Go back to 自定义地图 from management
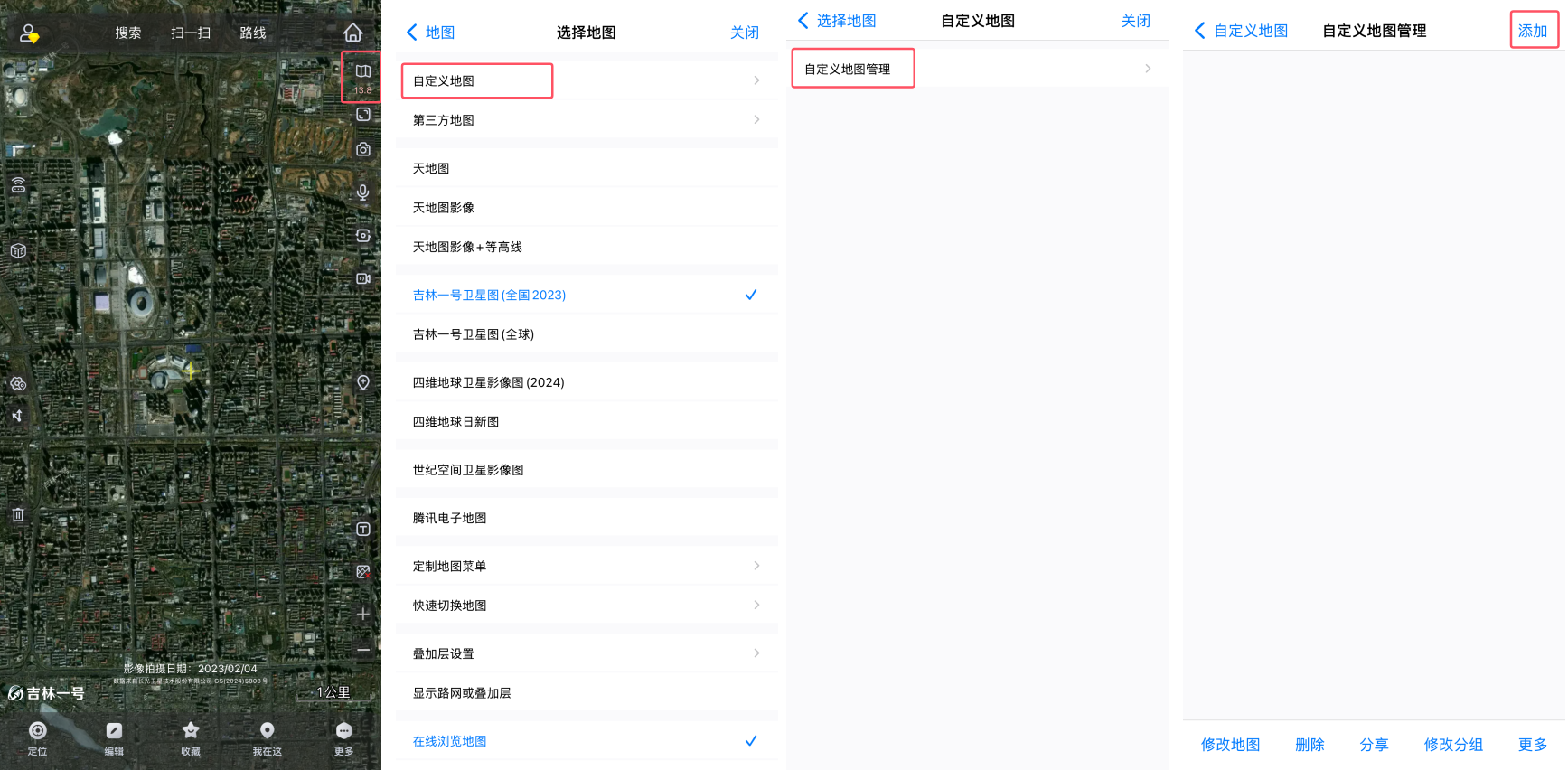 coord(1242,31)
